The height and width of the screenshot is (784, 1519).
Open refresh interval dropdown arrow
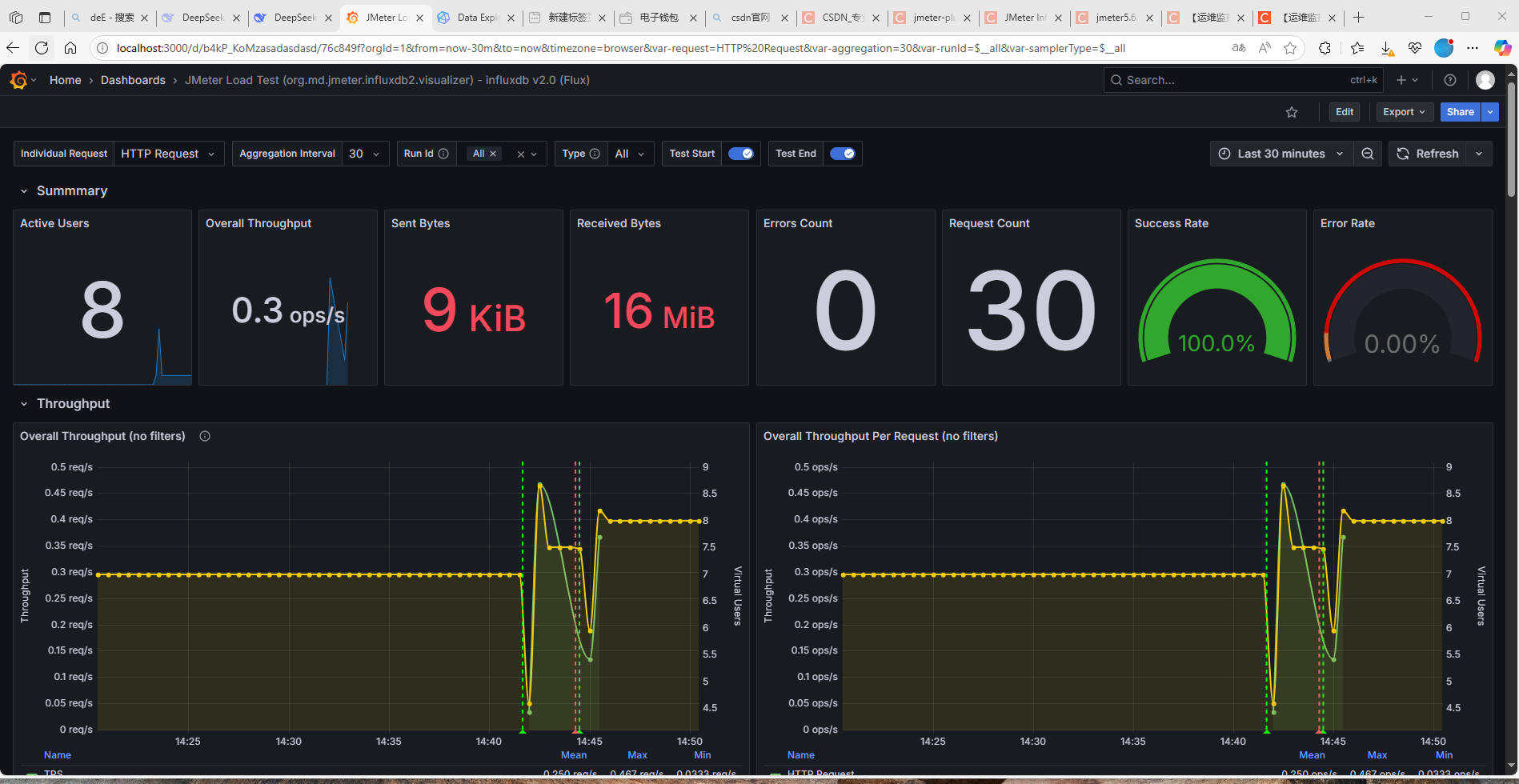(1479, 154)
